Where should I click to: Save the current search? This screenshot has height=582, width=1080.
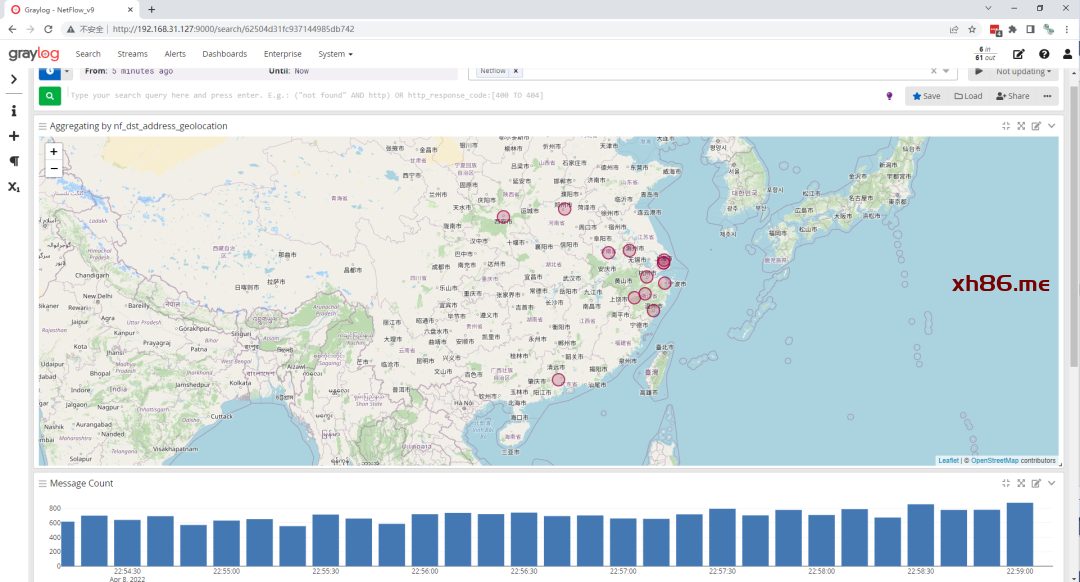tap(925, 96)
